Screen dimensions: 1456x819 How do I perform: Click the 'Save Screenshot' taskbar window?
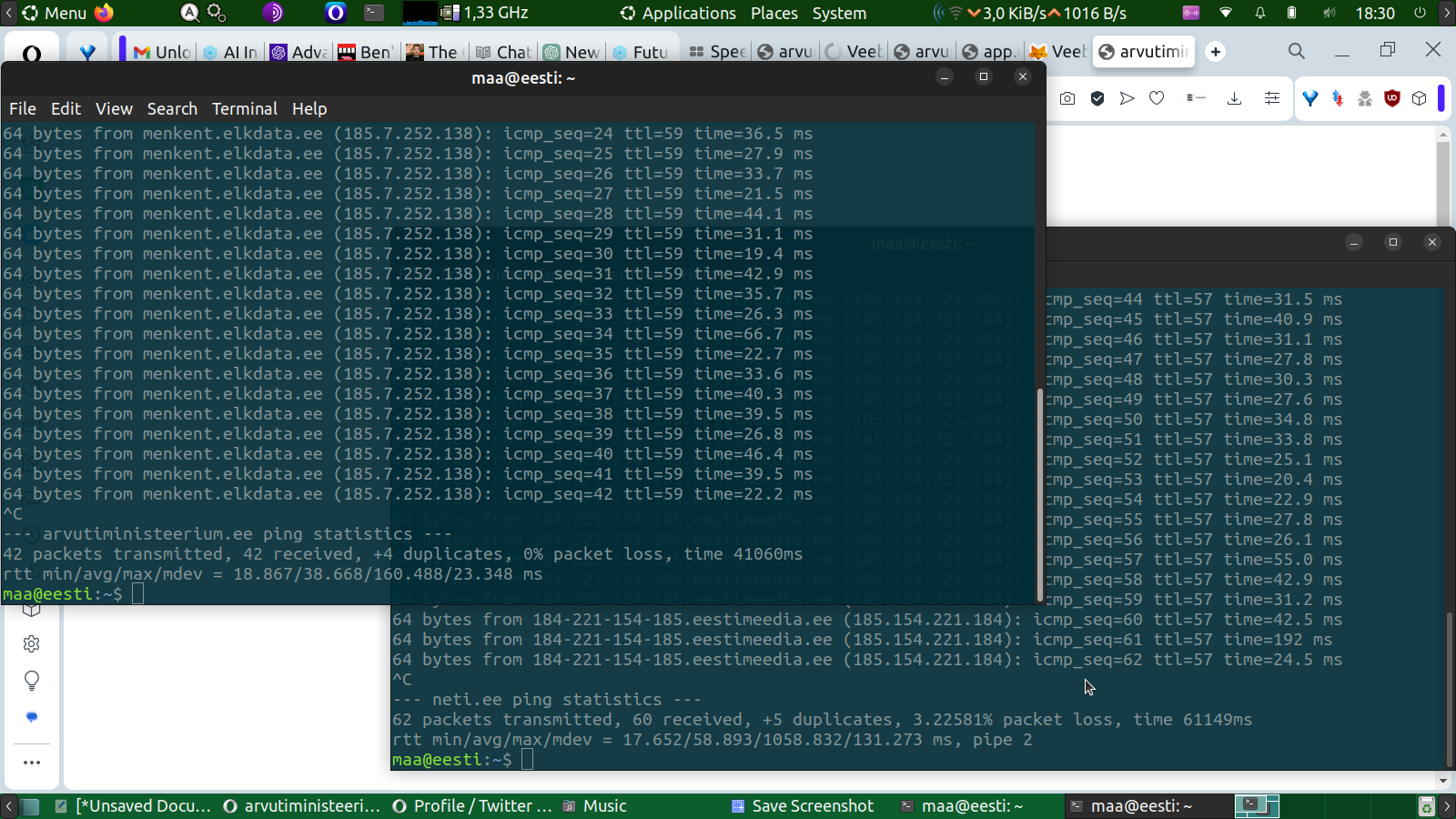point(804,805)
